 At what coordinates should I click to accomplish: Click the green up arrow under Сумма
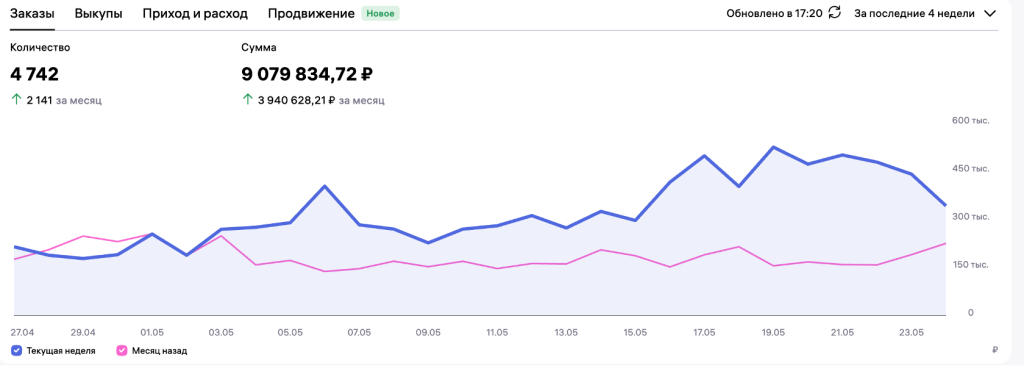247,100
